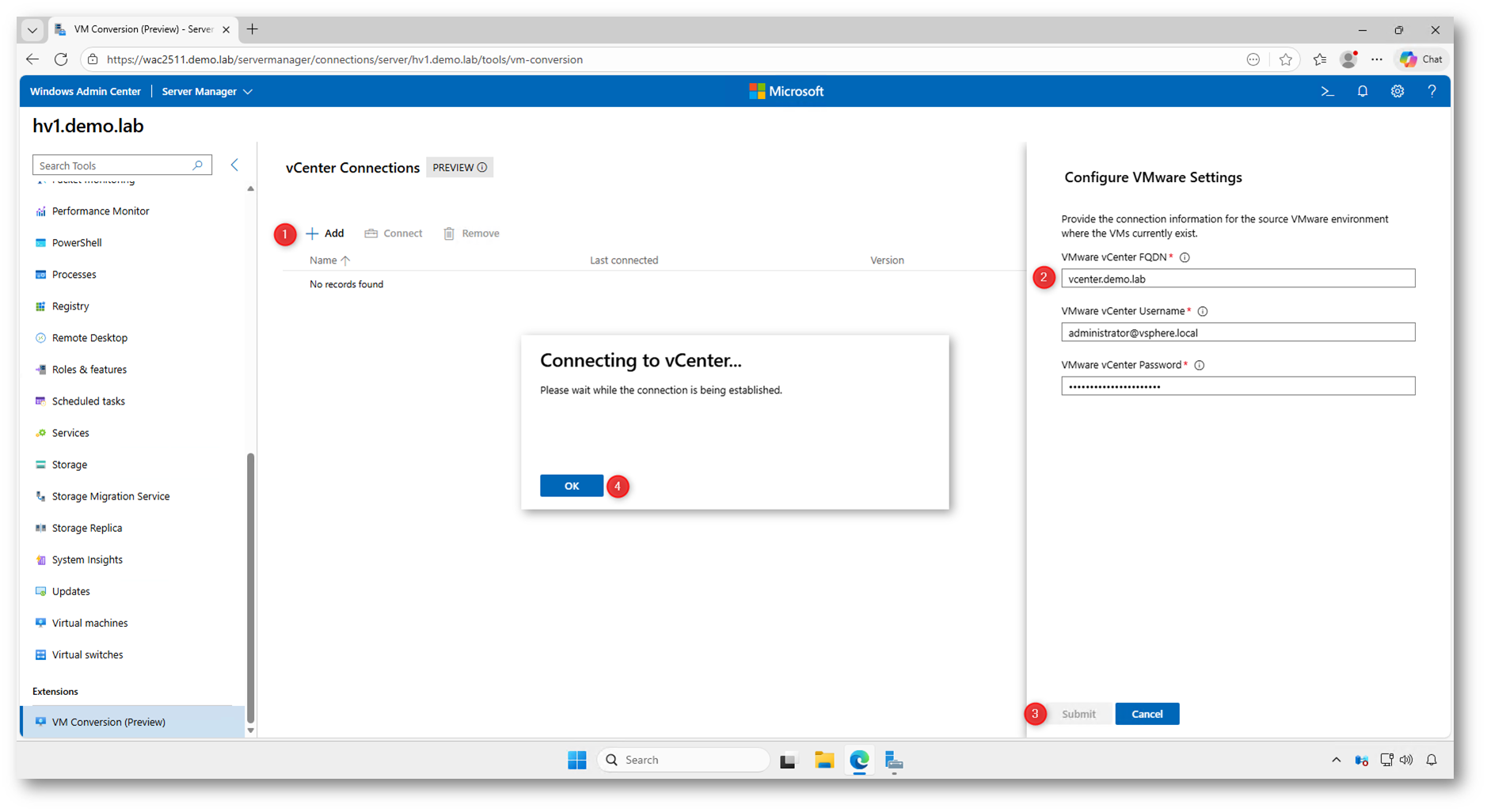The width and height of the screenshot is (1487, 812).
Task: Open File Explorer from the taskbar
Action: [823, 761]
